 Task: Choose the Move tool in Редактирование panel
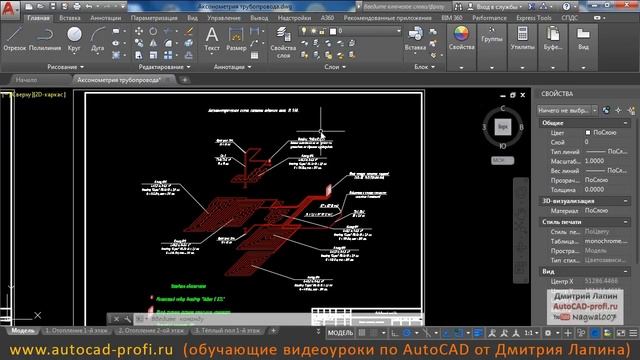[139, 31]
